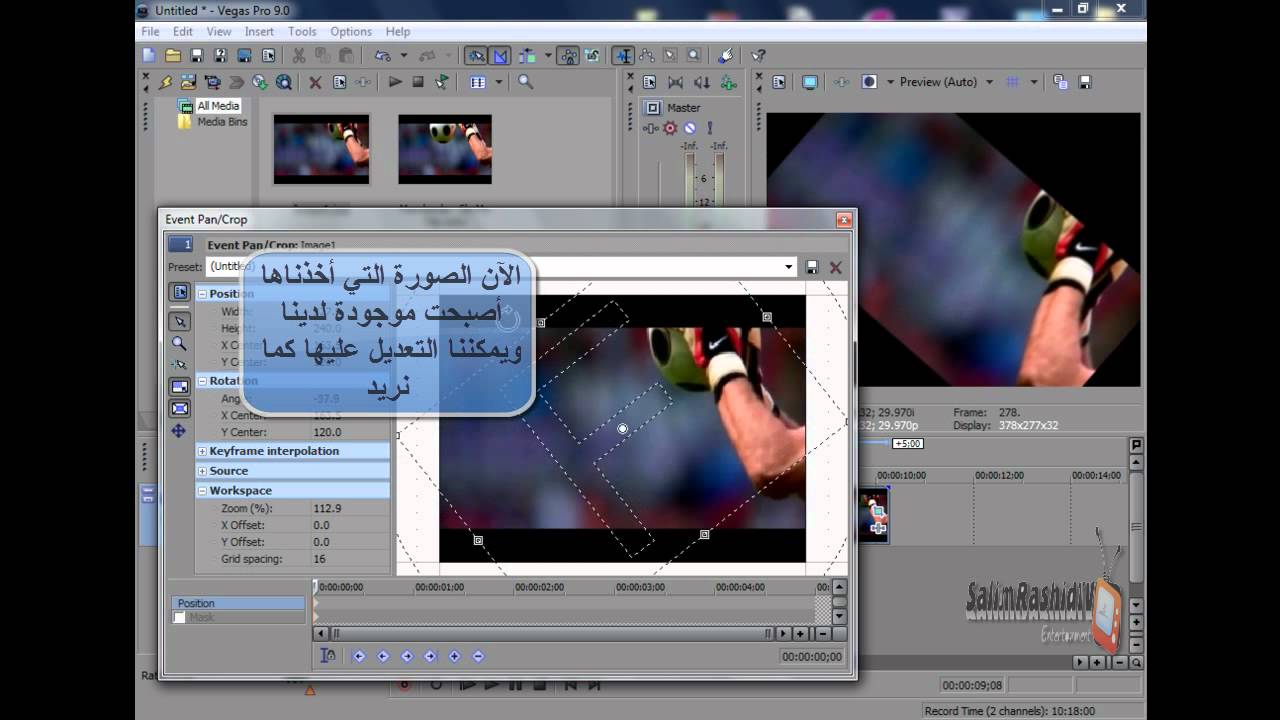Collapse the Workspace section
This screenshot has height=720, width=1280.
[202, 491]
